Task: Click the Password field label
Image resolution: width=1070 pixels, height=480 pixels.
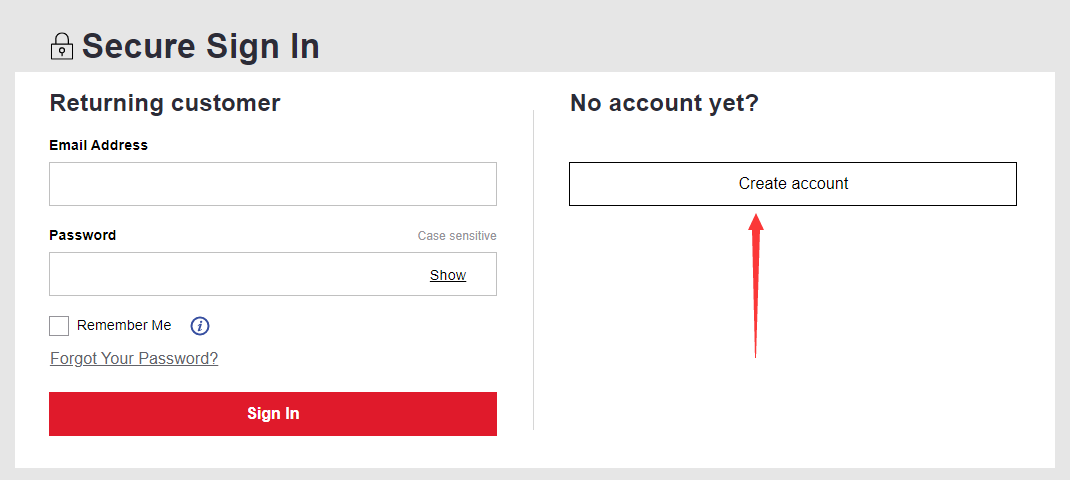Action: pyautogui.click(x=83, y=235)
